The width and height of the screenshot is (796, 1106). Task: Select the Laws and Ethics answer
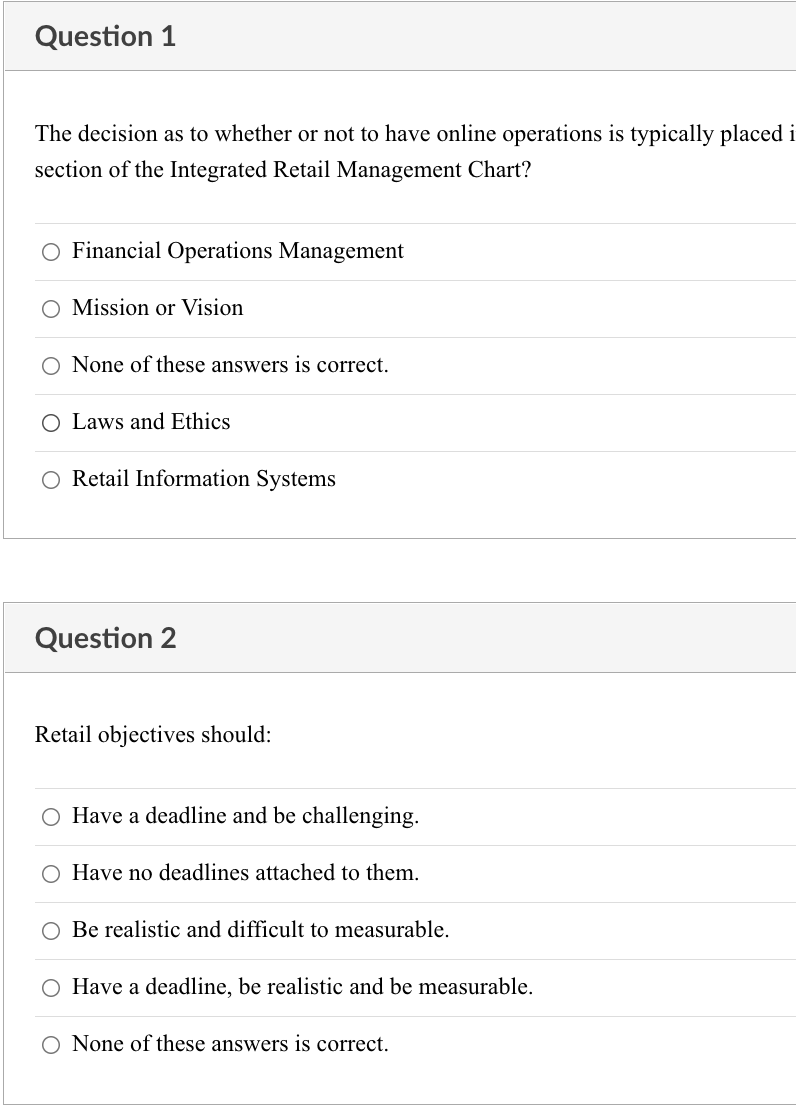(51, 423)
